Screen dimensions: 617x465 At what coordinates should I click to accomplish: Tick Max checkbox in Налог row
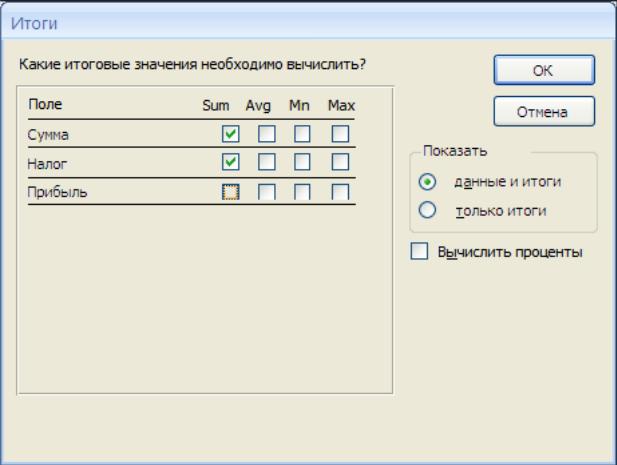coord(340,162)
